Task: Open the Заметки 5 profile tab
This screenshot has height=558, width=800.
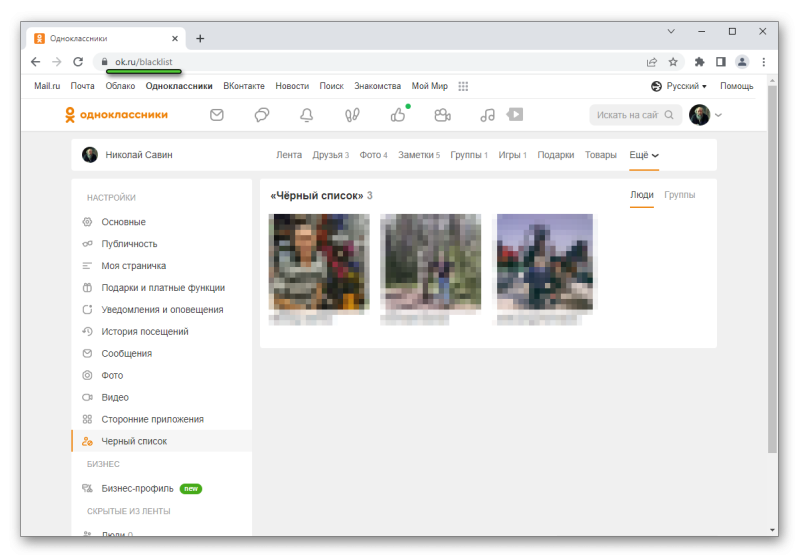Action: pos(419,155)
